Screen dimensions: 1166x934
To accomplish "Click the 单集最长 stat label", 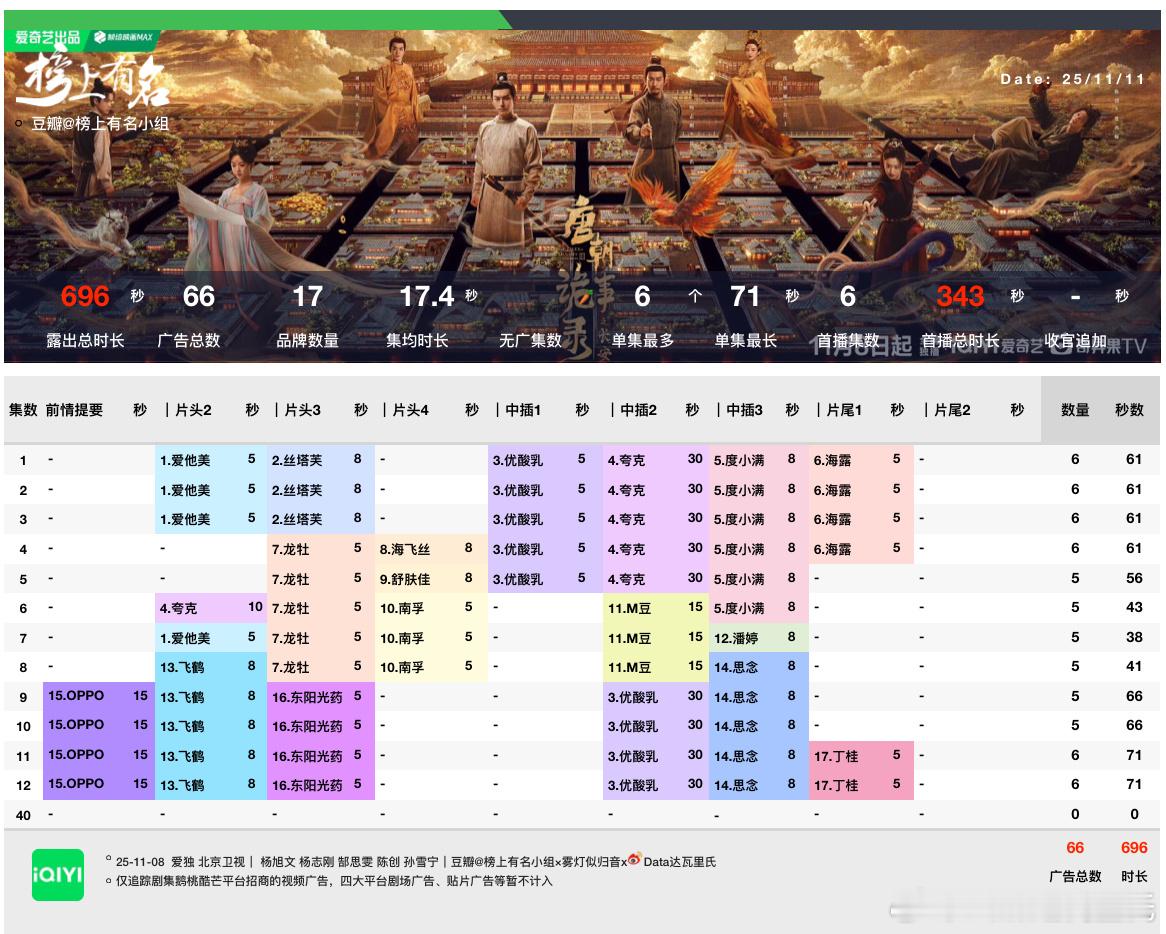I will (746, 341).
